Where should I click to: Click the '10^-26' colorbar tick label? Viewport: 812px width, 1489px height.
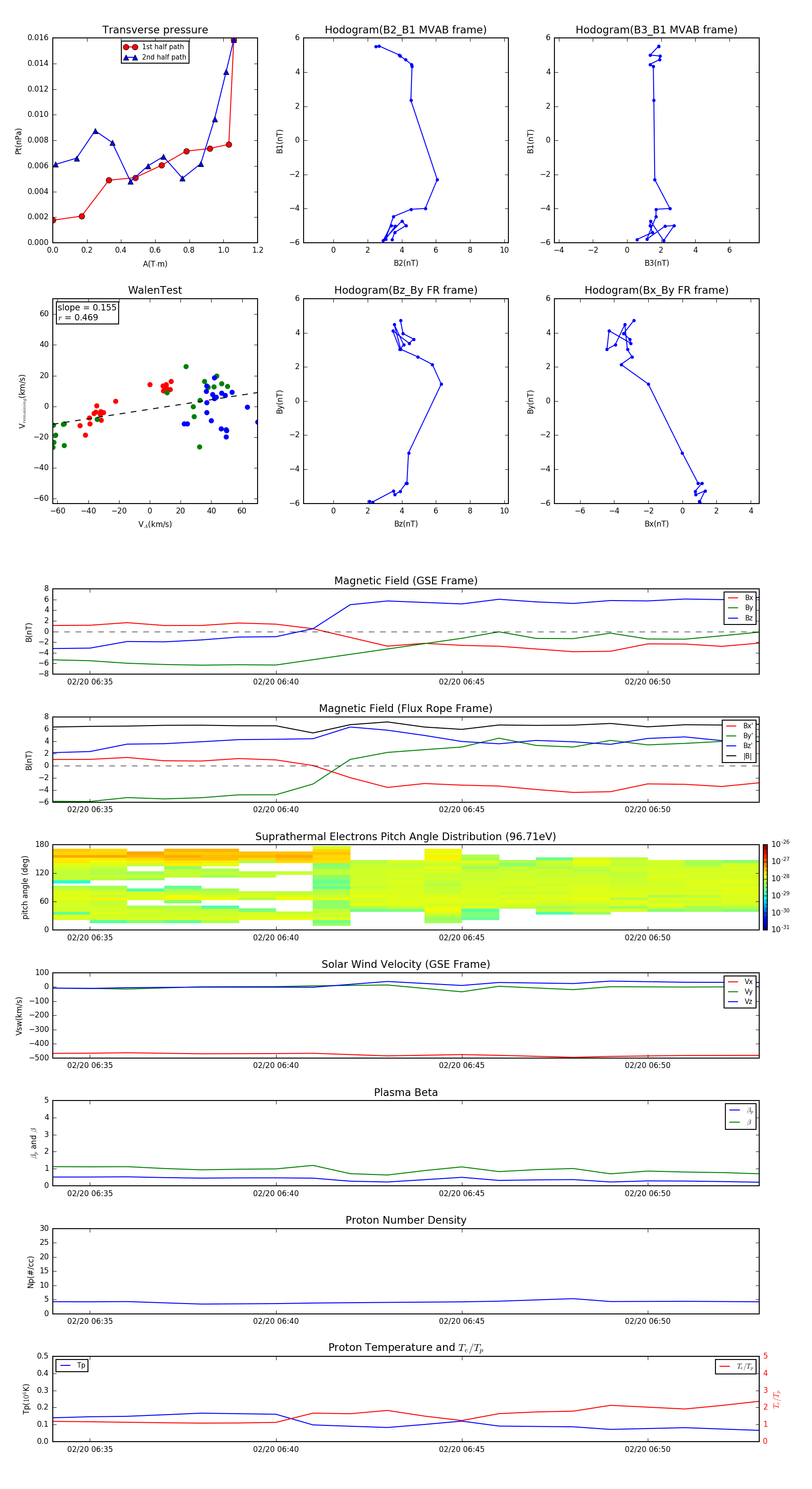coord(780,844)
